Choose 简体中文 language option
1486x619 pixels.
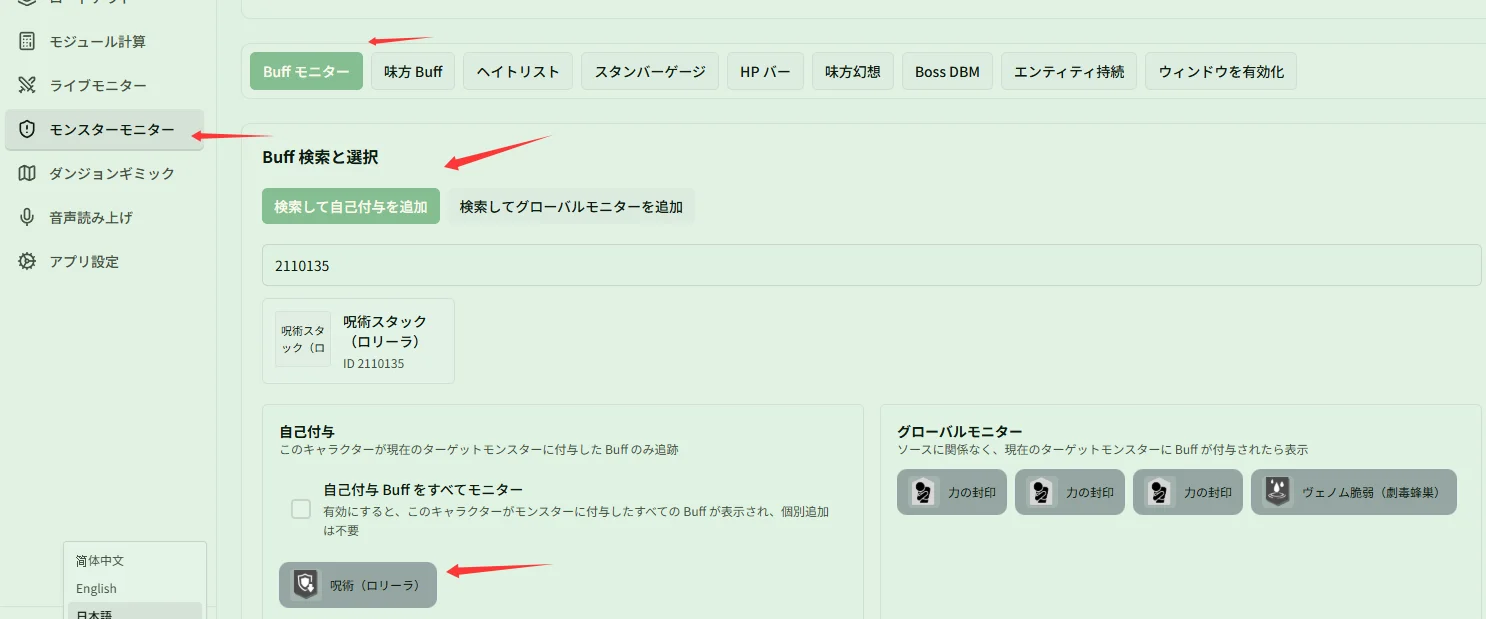tap(134, 561)
